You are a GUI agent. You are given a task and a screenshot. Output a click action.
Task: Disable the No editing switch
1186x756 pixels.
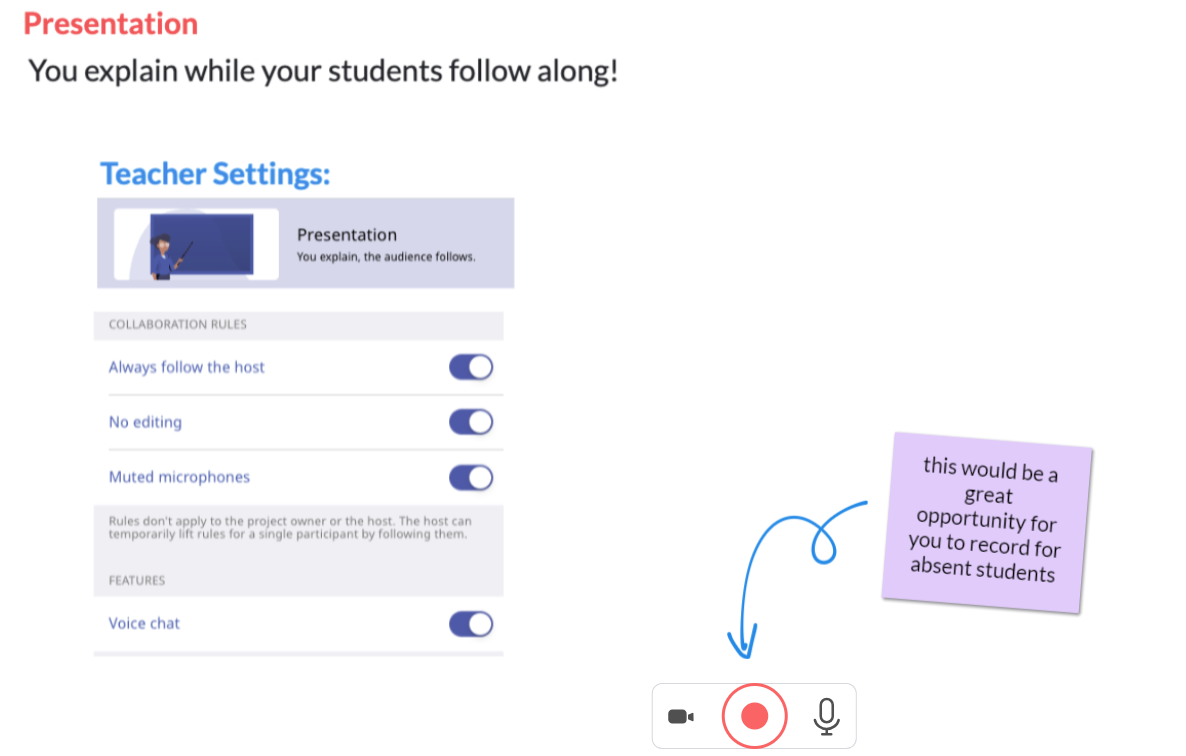point(470,422)
